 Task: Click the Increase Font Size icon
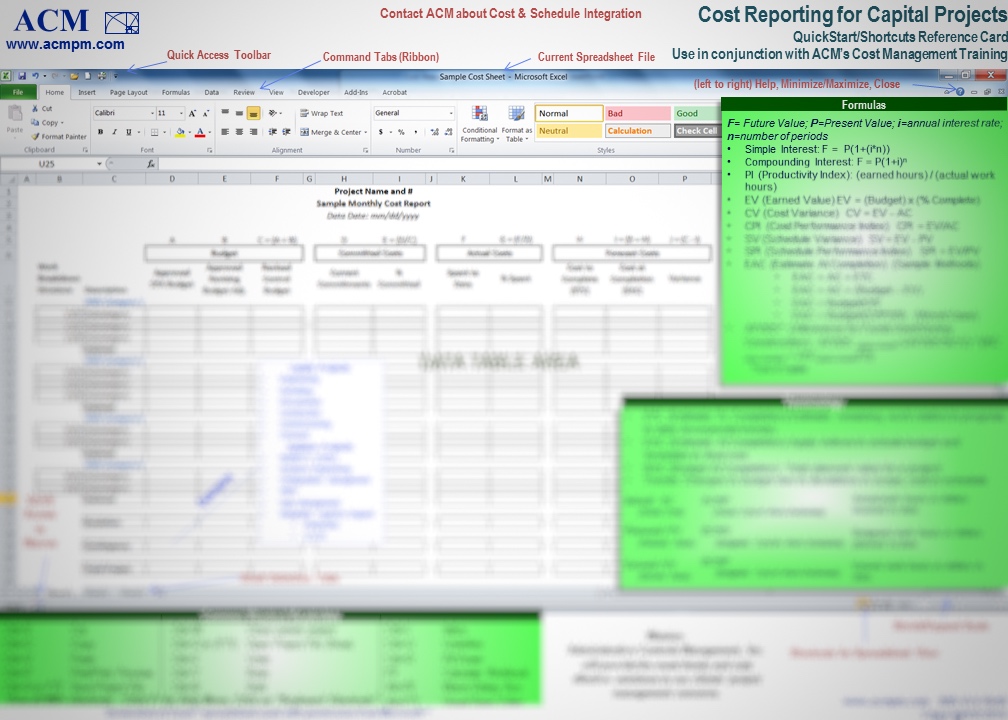(192, 113)
